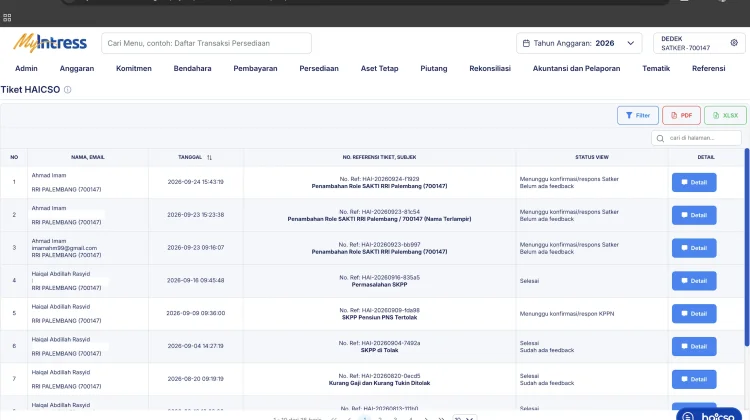Open the Rekonsiliasi menu
Viewport: 750px width, 420px height.
click(490, 68)
